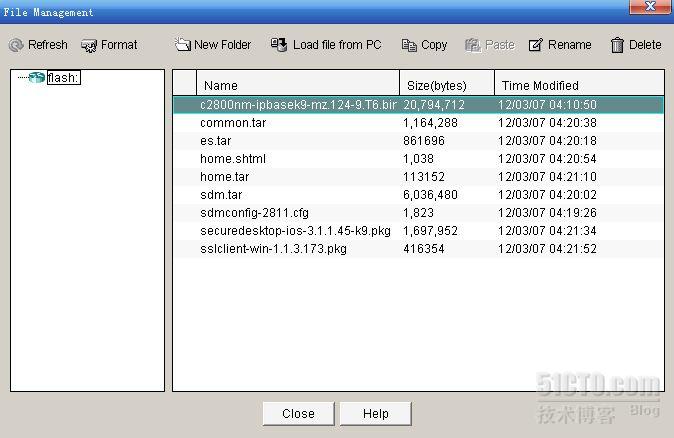The image size is (674, 438).
Task: Select the es.tar file
Action: point(215,141)
